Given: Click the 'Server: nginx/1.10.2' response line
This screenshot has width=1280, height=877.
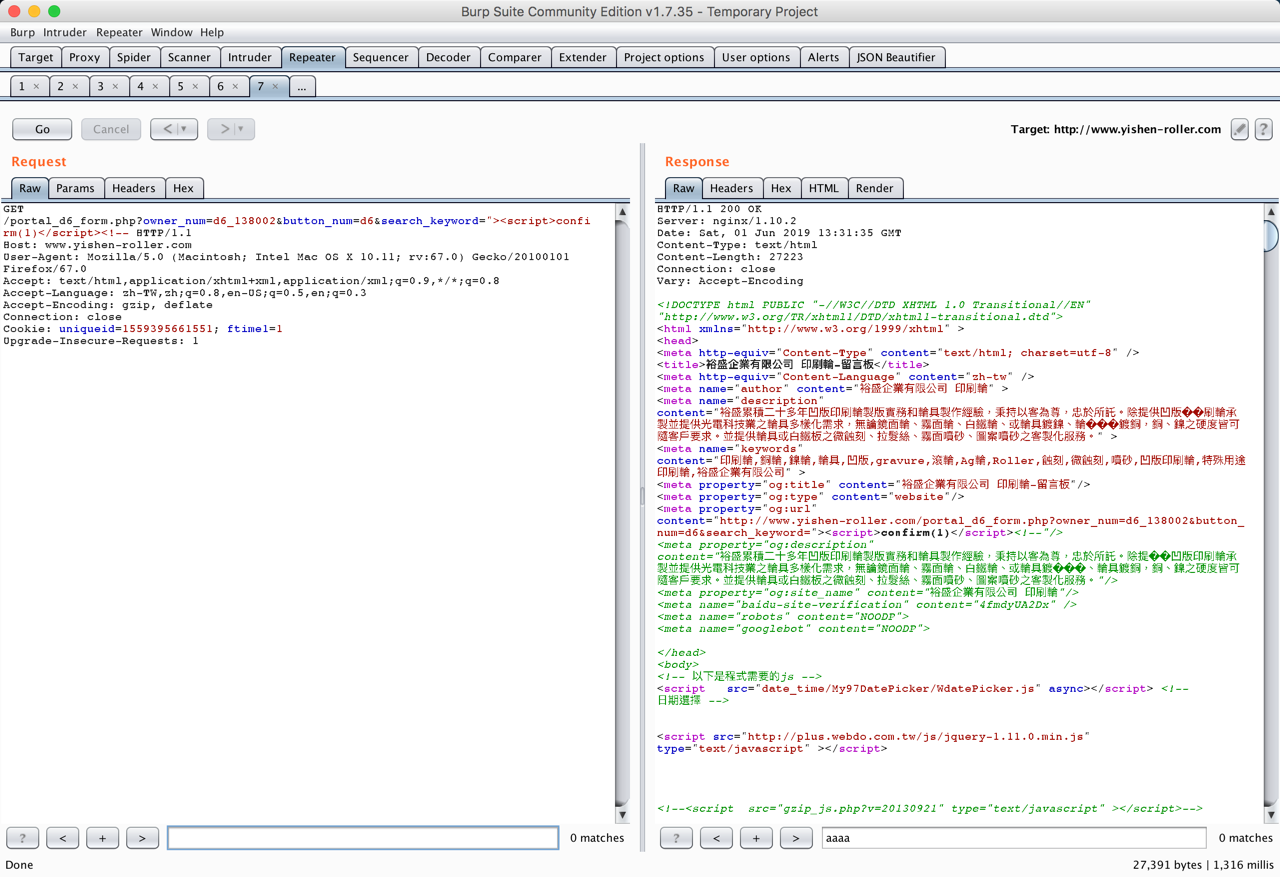Looking at the screenshot, I should click(727, 221).
